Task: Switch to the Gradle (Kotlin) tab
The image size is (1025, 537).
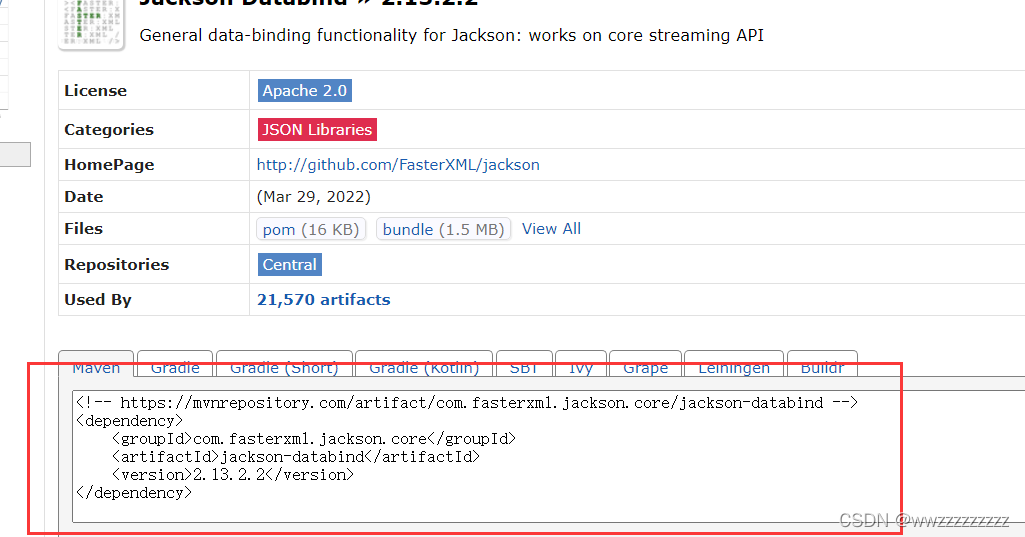Action: point(424,366)
